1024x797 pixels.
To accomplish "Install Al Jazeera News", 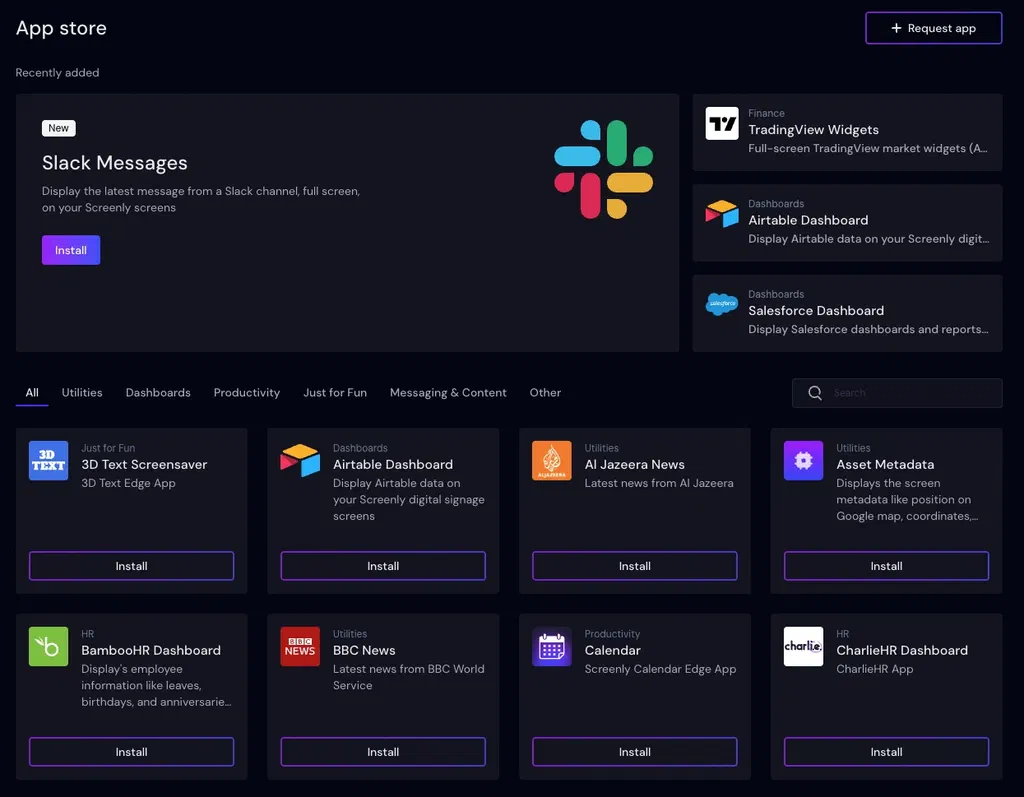I will point(635,566).
